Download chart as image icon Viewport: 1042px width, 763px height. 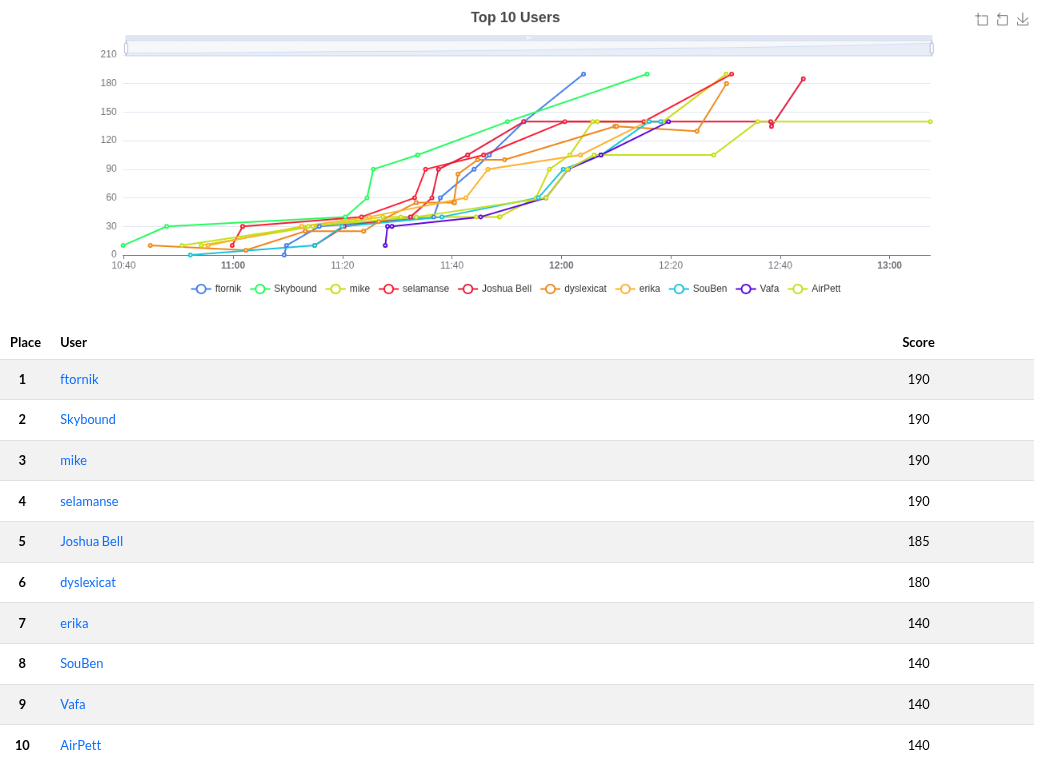click(x=1022, y=20)
